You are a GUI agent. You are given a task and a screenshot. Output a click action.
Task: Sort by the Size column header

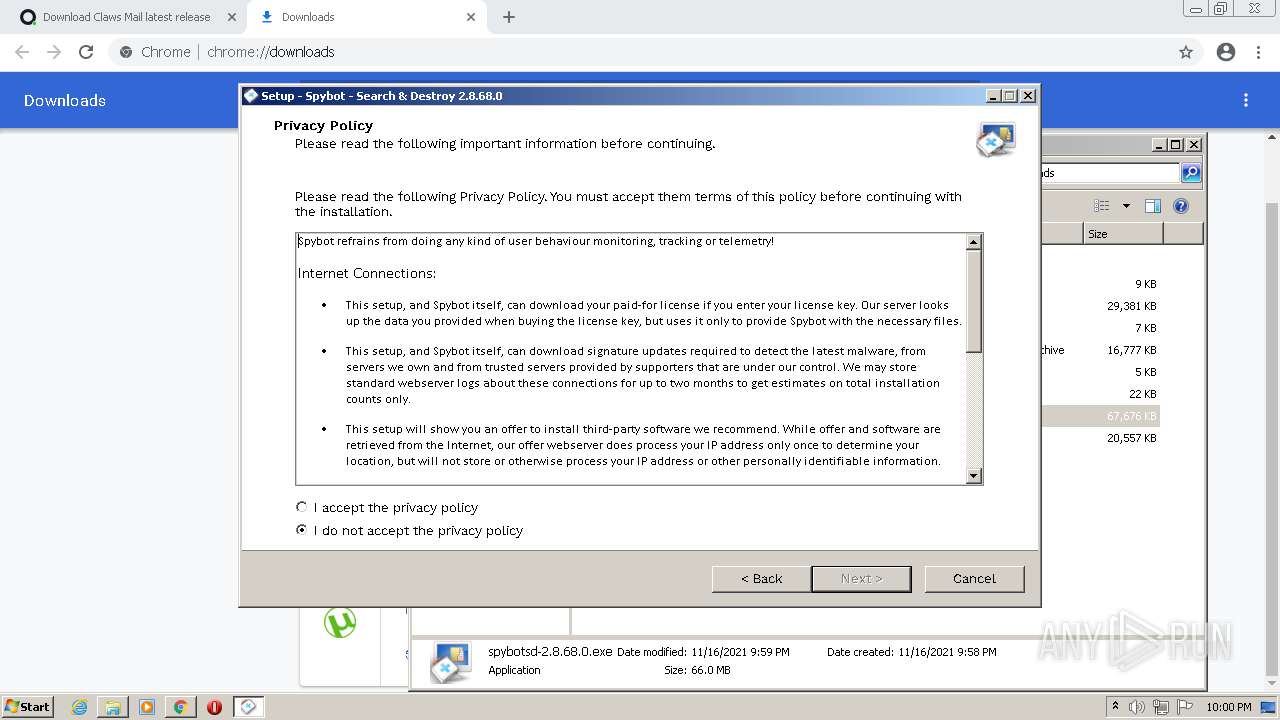(1123, 234)
